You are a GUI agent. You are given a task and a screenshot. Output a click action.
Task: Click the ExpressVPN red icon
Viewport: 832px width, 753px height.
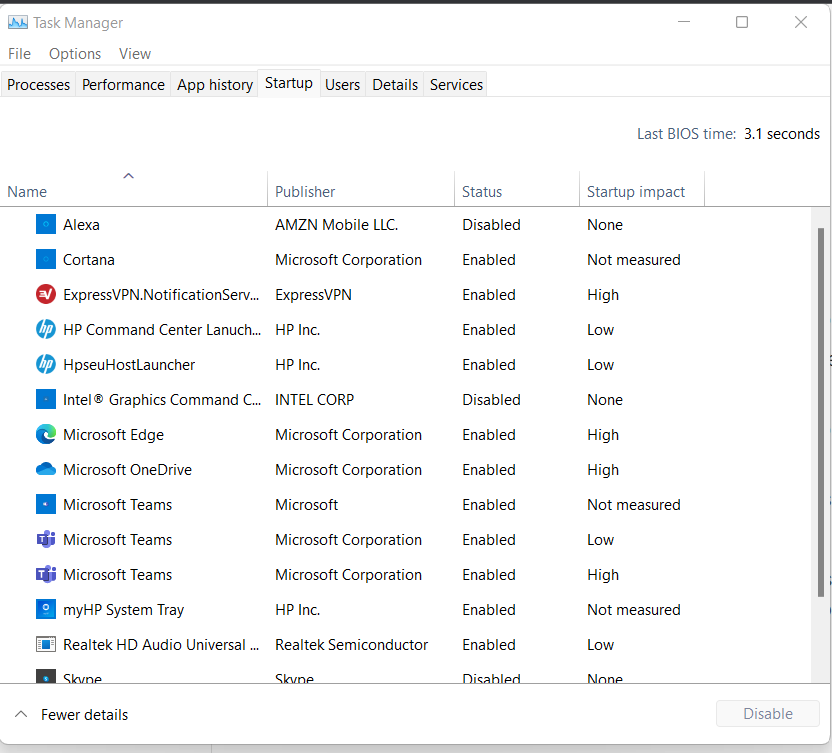click(x=46, y=295)
